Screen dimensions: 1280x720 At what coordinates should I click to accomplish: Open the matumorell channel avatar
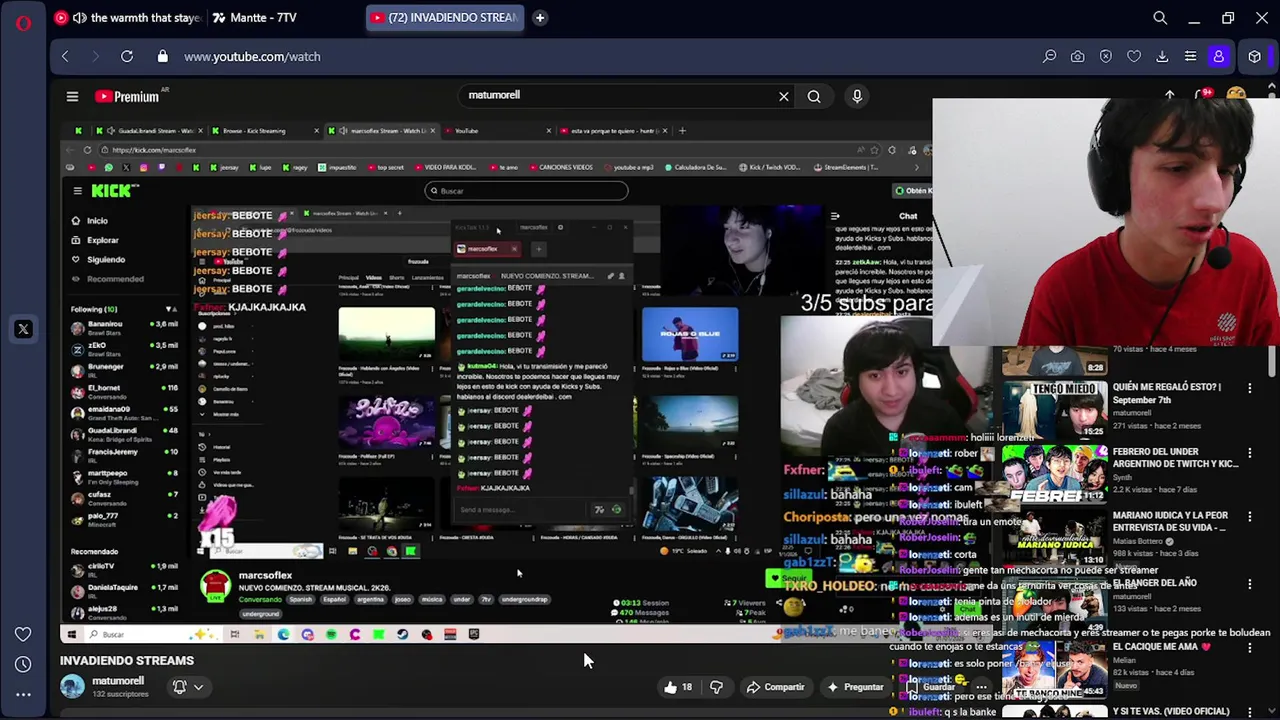[x=72, y=686]
